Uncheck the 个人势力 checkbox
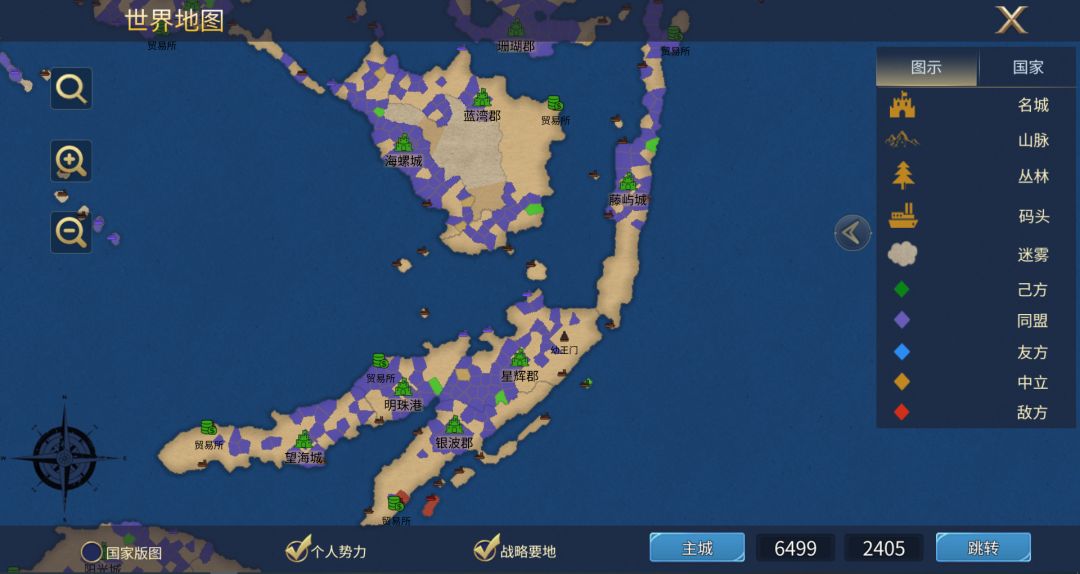 tap(298, 550)
